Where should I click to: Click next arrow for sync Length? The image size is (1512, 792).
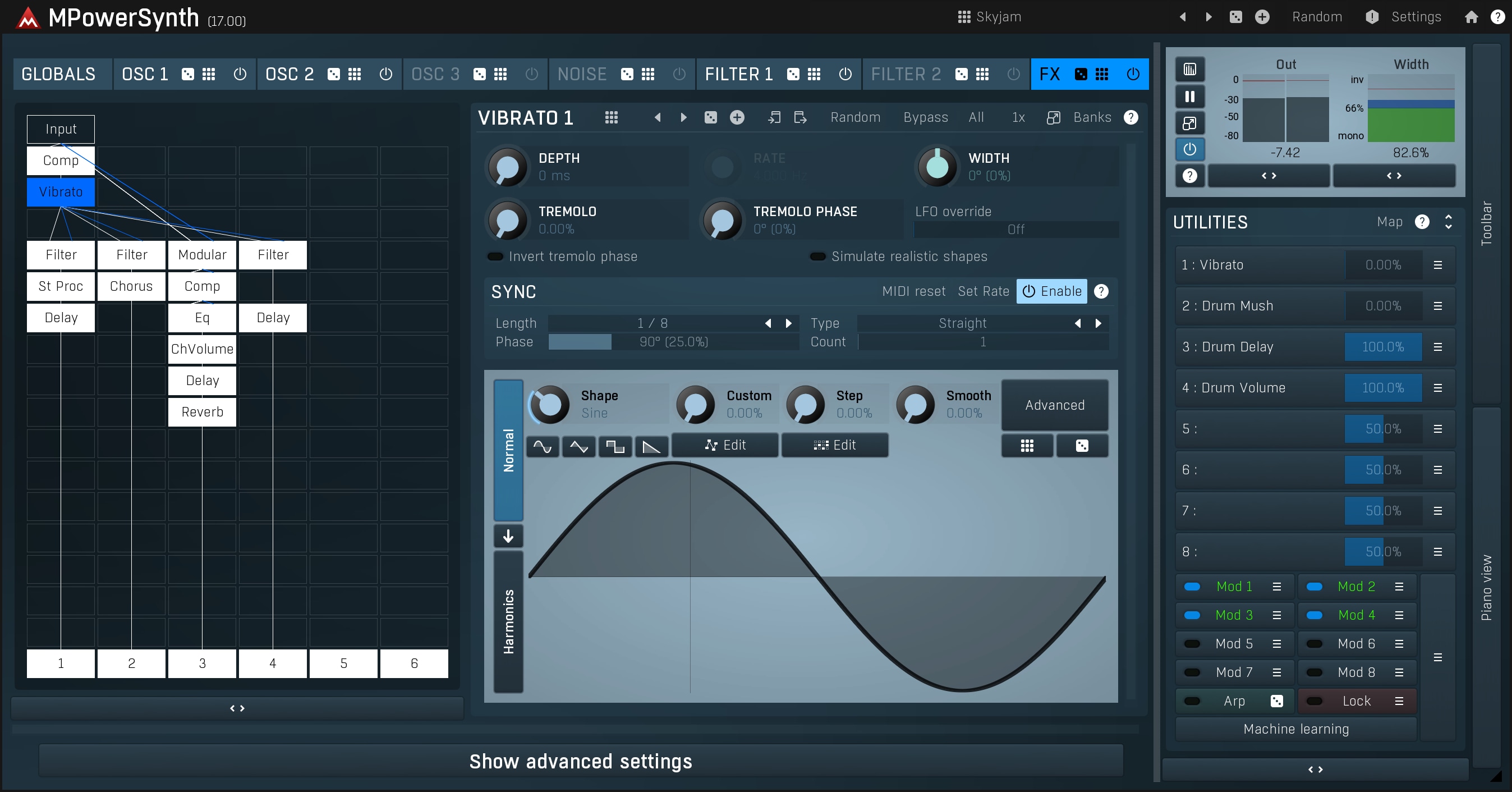(788, 323)
